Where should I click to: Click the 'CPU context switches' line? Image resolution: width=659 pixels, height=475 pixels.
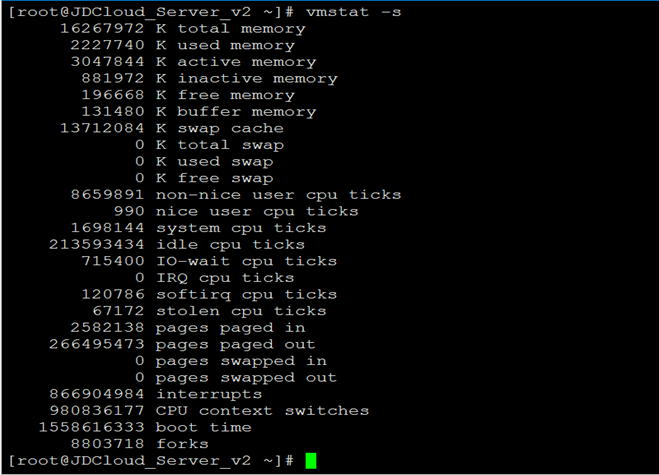[262, 410]
